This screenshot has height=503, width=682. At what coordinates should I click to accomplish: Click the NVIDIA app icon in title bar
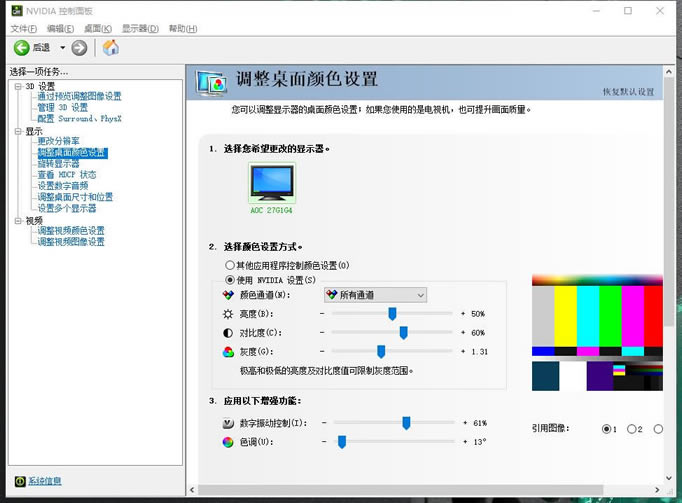(x=17, y=10)
